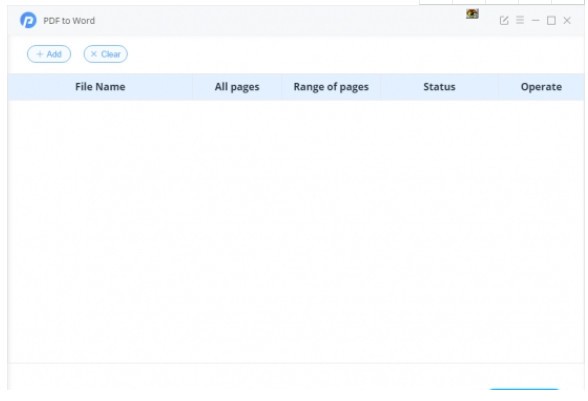Click the File Name column header
The image size is (588, 401).
[x=100, y=87]
